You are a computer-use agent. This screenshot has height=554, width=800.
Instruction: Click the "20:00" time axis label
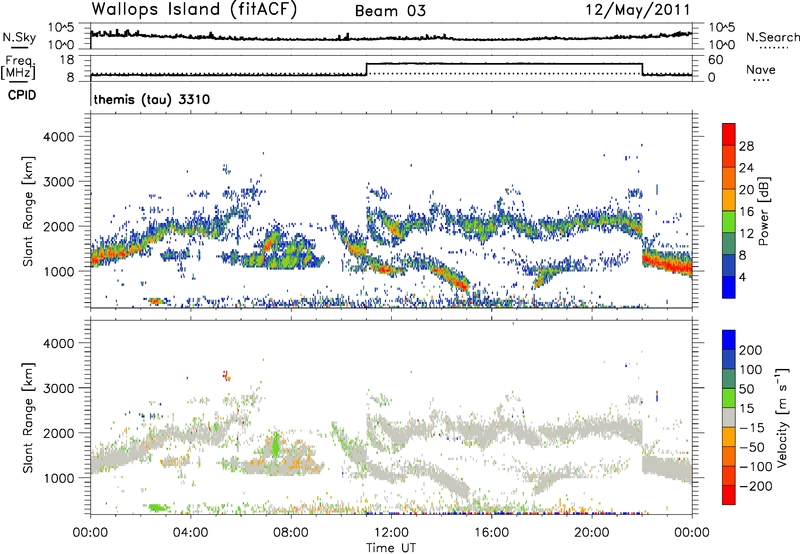pos(591,533)
